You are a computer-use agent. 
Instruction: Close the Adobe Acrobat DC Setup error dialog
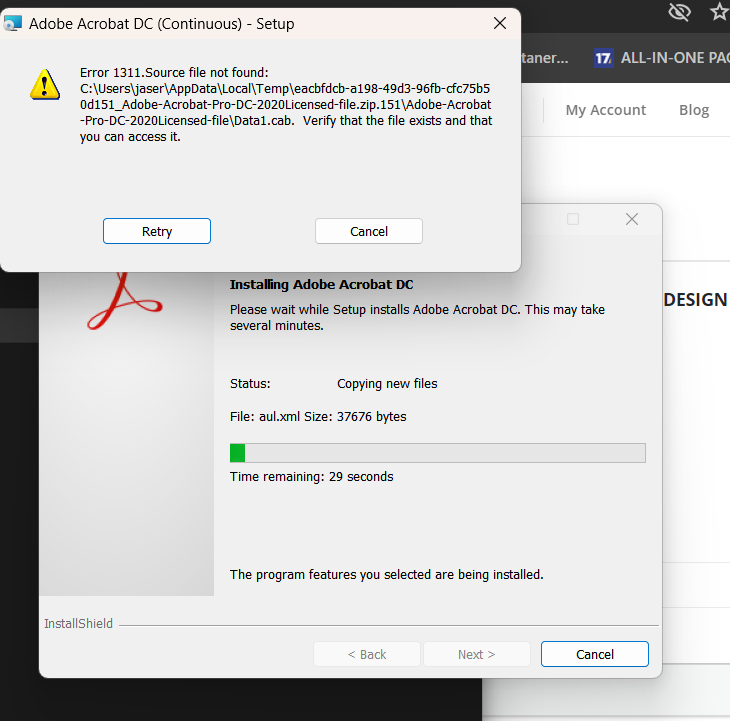[499, 23]
